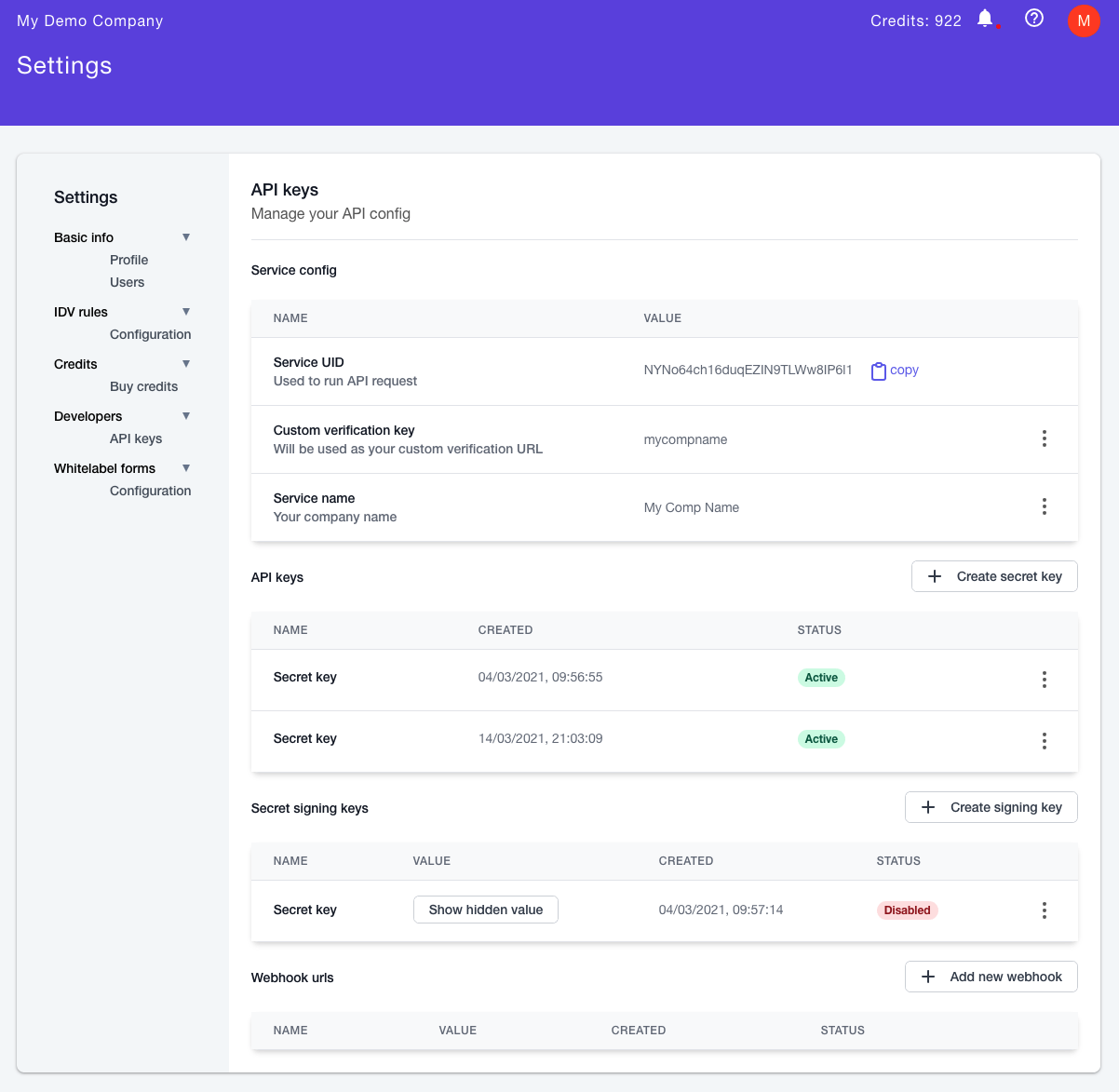This screenshot has width=1119, height=1092.
Task: Click the Active status badge on first secret key
Action: [821, 677]
